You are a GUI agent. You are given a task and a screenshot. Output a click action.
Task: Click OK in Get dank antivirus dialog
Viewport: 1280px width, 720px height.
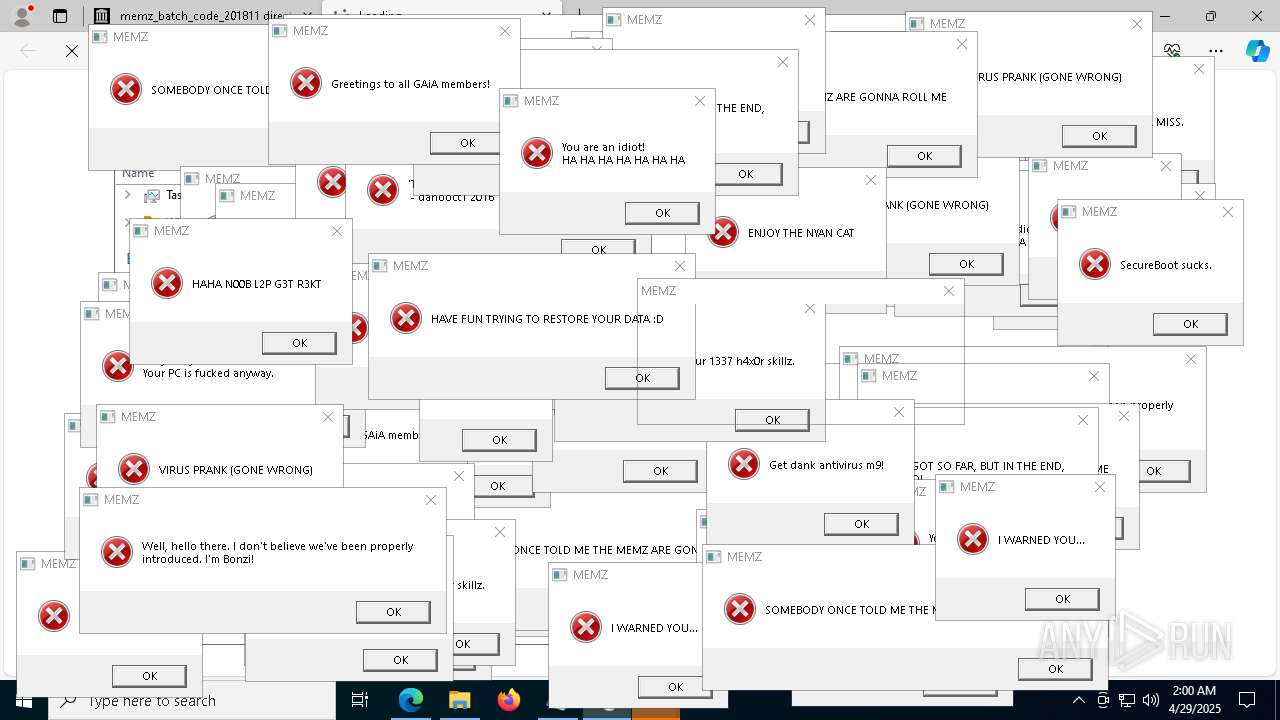point(861,524)
